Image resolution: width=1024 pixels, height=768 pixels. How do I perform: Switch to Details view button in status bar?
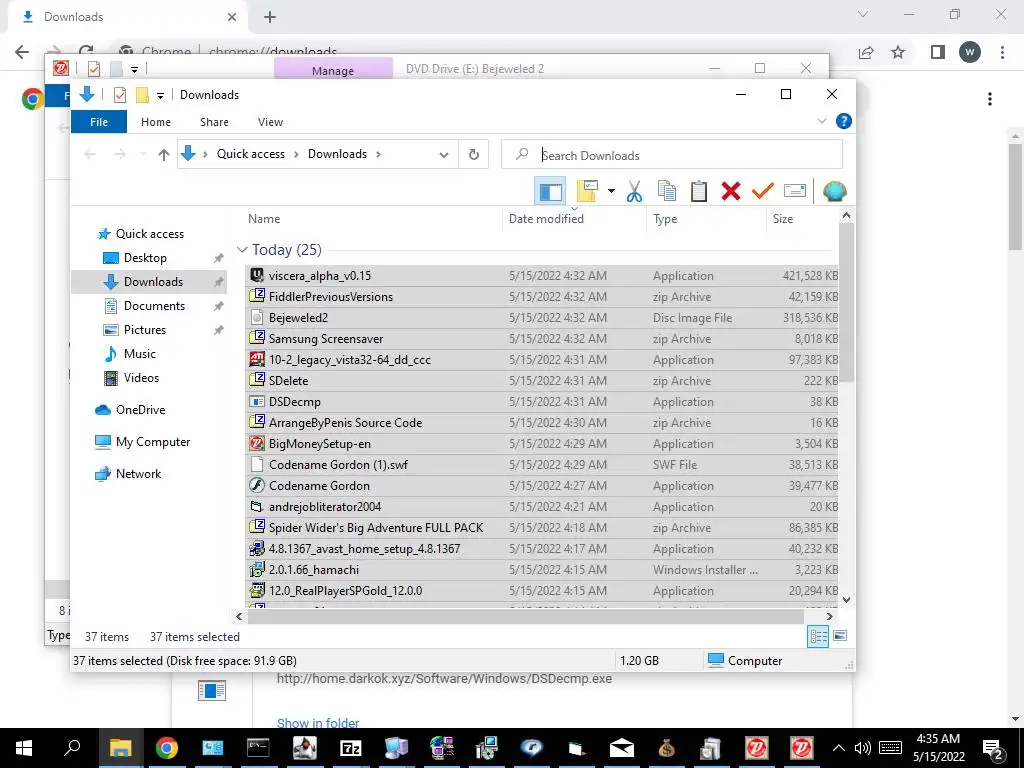coord(818,636)
